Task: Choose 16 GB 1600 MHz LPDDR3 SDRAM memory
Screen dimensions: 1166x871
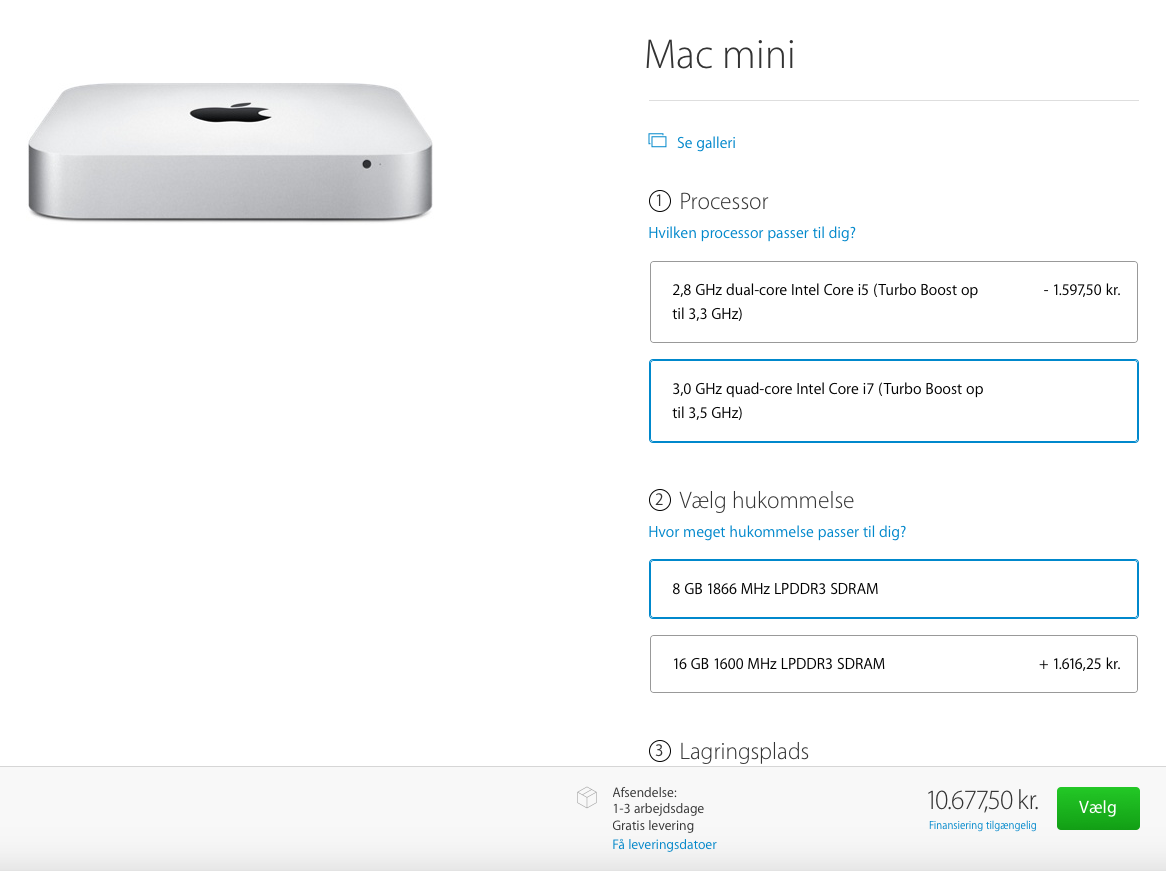Action: pos(894,664)
